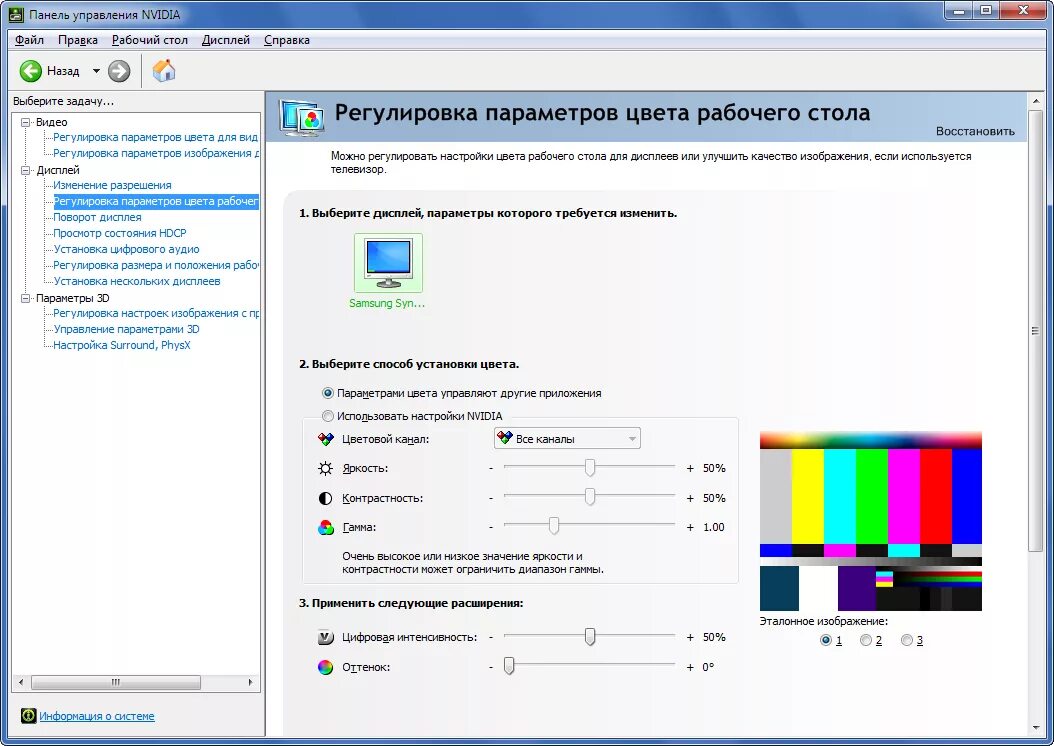This screenshot has width=1054, height=746.
Task: Open the 'Информация о системе' link
Action: (x=97, y=716)
